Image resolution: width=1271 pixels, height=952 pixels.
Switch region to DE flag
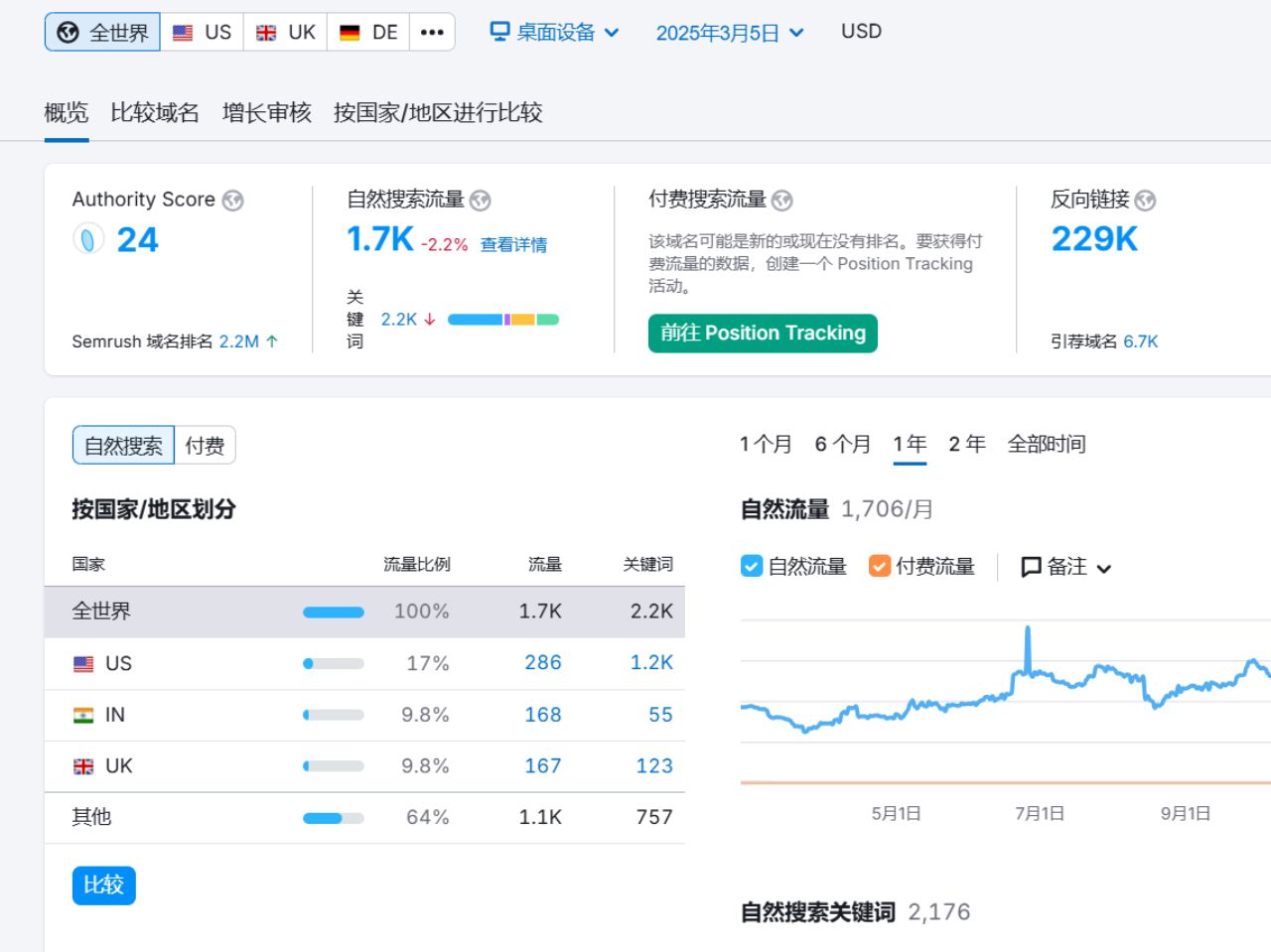click(368, 32)
